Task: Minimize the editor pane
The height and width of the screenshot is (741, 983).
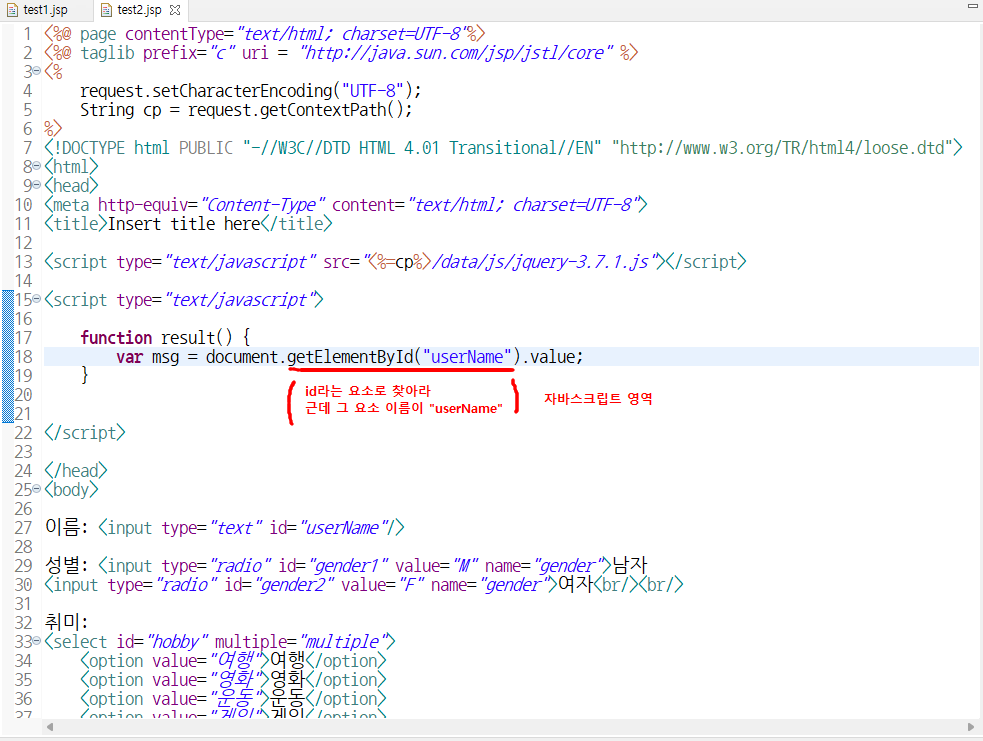Action: (972, 6)
